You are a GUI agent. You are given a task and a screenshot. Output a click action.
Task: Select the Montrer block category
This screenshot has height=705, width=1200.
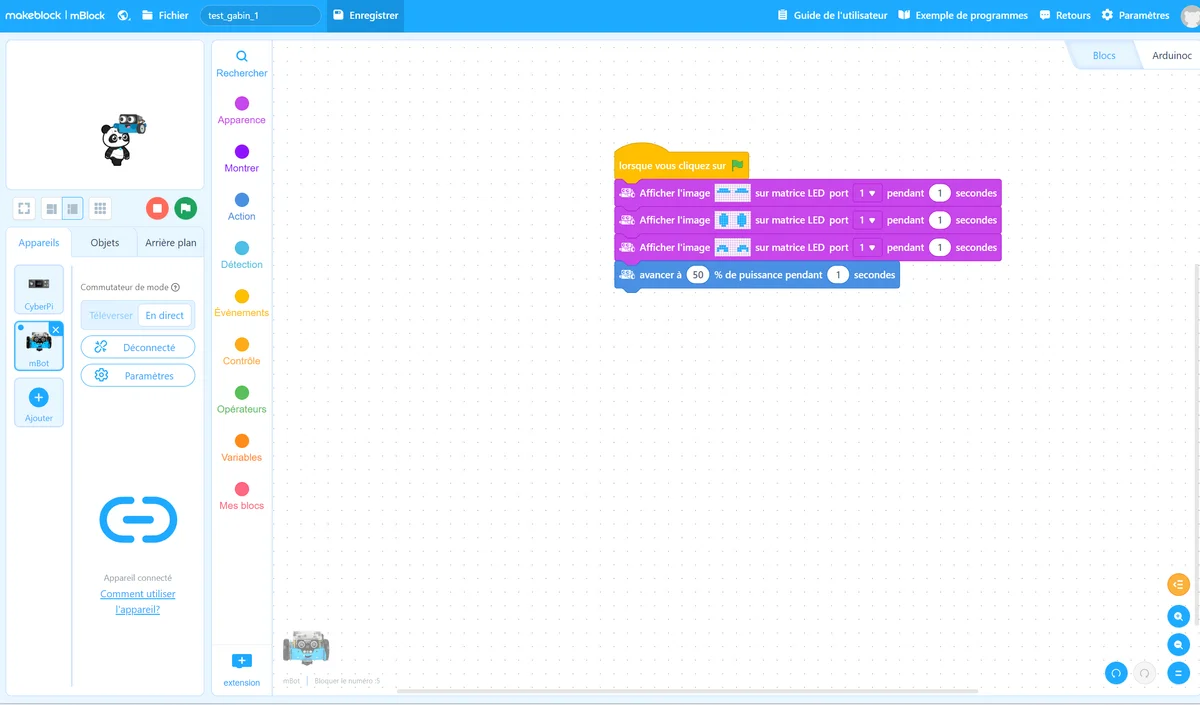(242, 158)
